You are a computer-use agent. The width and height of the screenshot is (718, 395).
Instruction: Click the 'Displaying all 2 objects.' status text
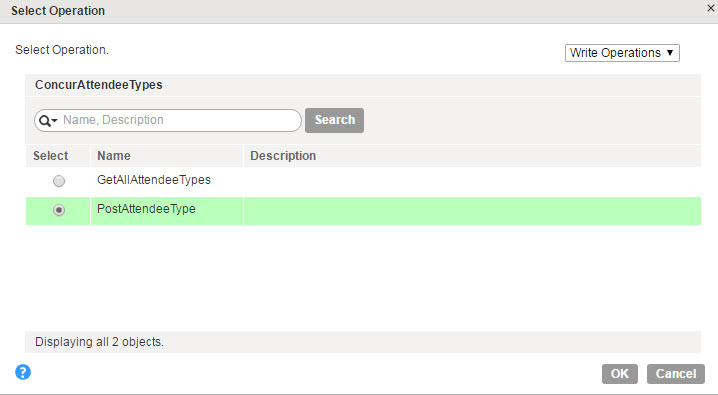pos(99,342)
